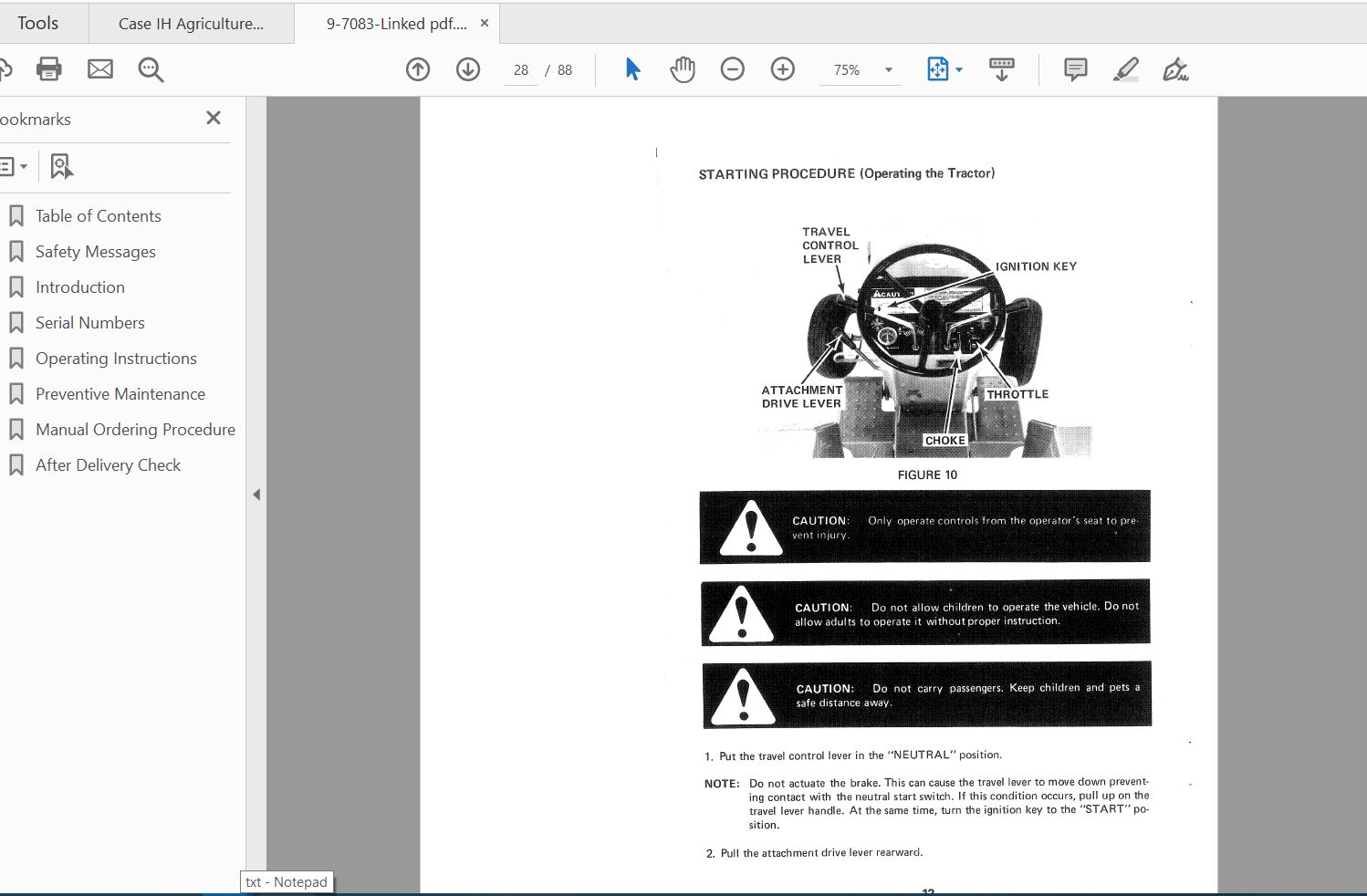Image resolution: width=1367 pixels, height=896 pixels.
Task: Click the page number input field
Action: [x=520, y=69]
